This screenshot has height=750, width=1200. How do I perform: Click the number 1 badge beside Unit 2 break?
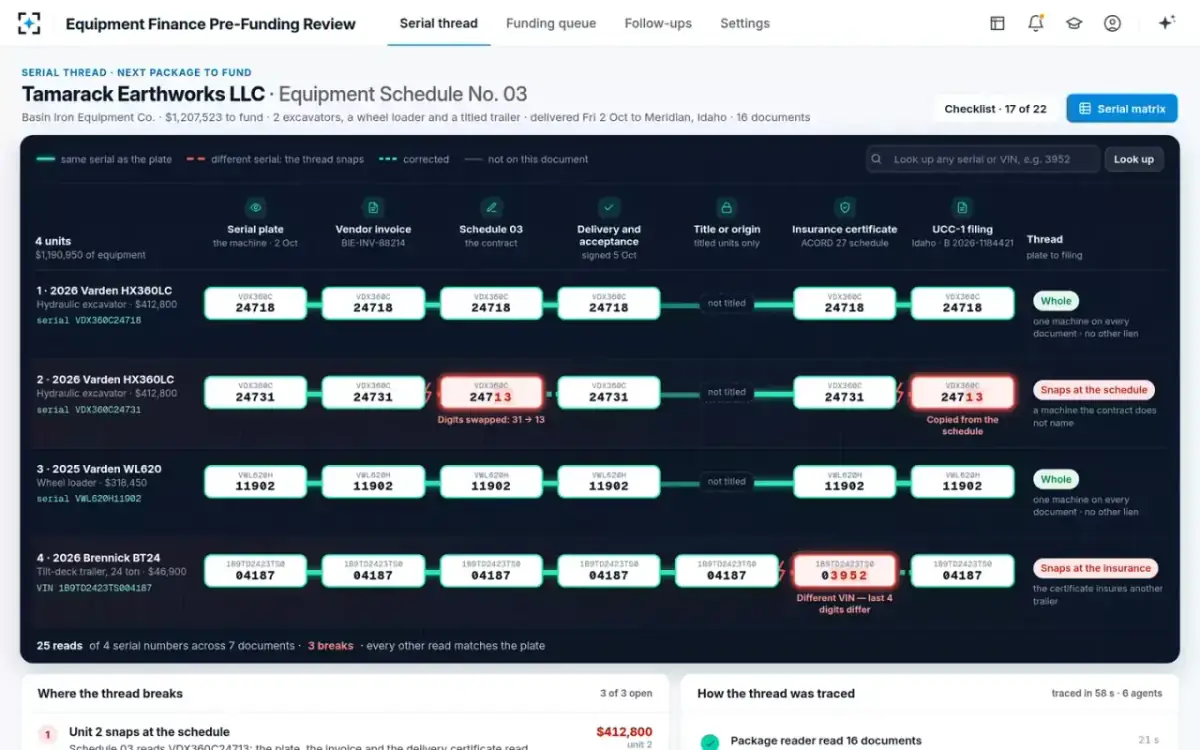[47, 735]
